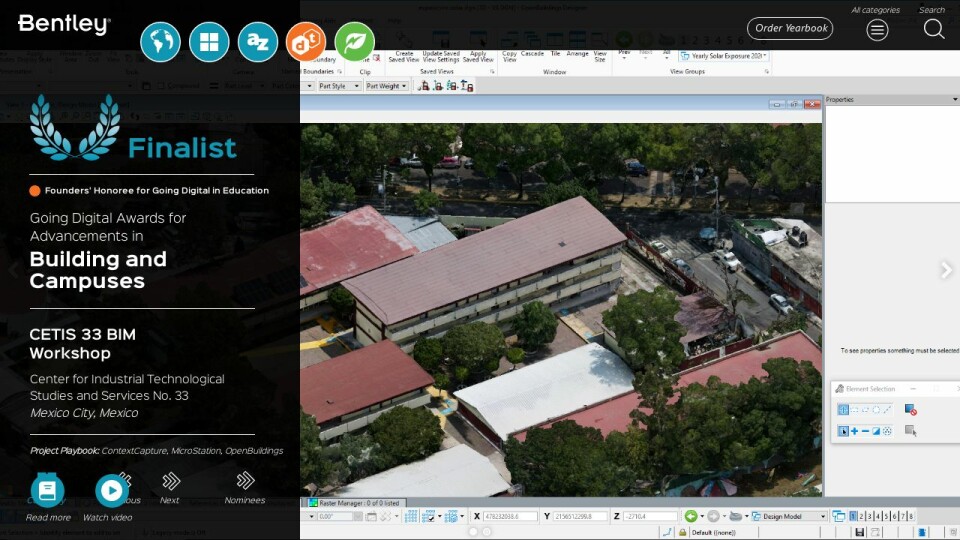960x540 pixels.
Task: Open the Part Style dropdown
Action: point(339,86)
